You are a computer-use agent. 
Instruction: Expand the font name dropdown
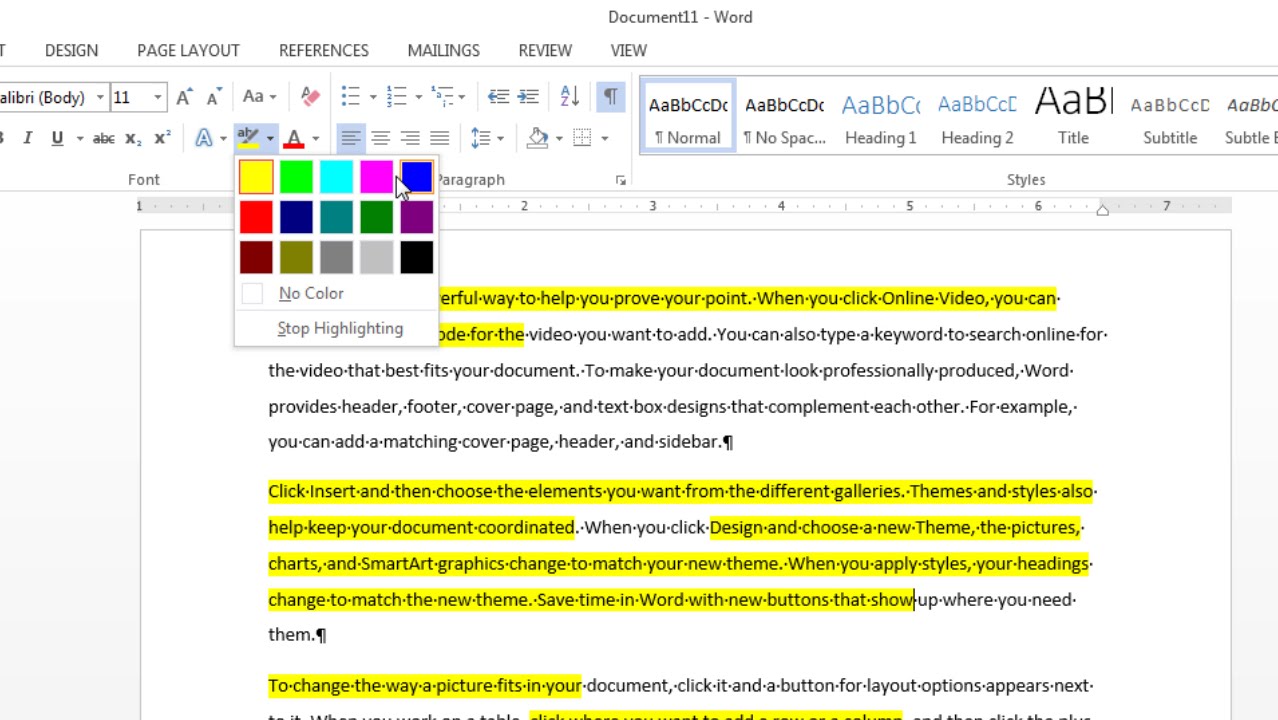tap(100, 97)
